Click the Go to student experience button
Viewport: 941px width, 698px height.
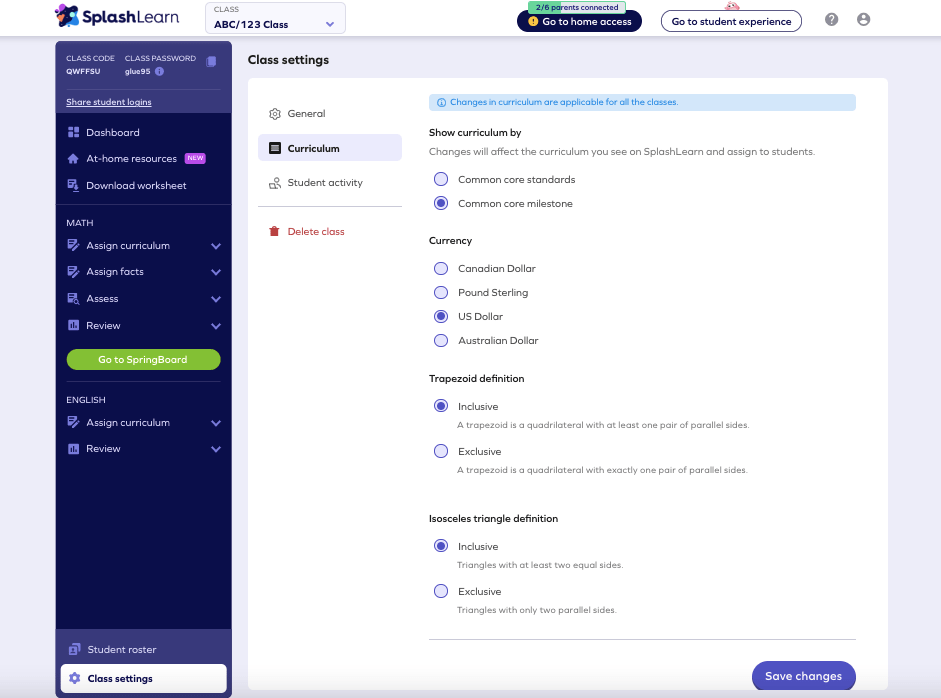click(x=731, y=21)
